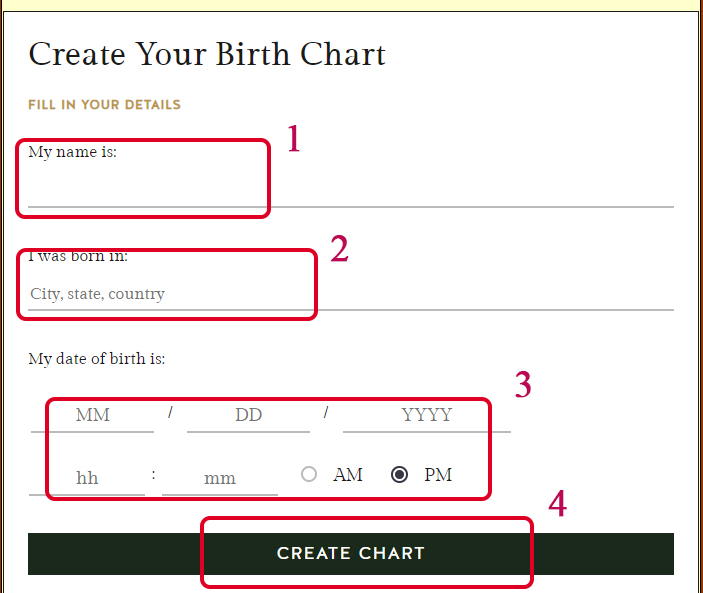Viewport: 703px width, 593px height.
Task: Click the hh hour field
Action: click(87, 477)
